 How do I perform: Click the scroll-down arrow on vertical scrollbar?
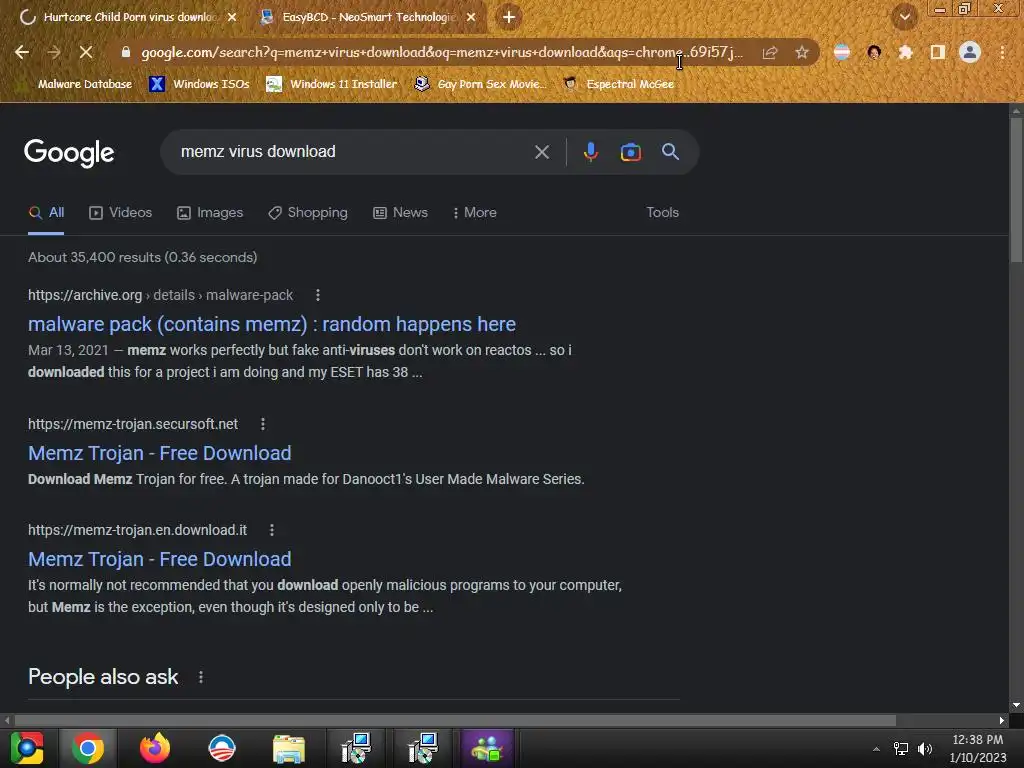pyautogui.click(x=1016, y=706)
